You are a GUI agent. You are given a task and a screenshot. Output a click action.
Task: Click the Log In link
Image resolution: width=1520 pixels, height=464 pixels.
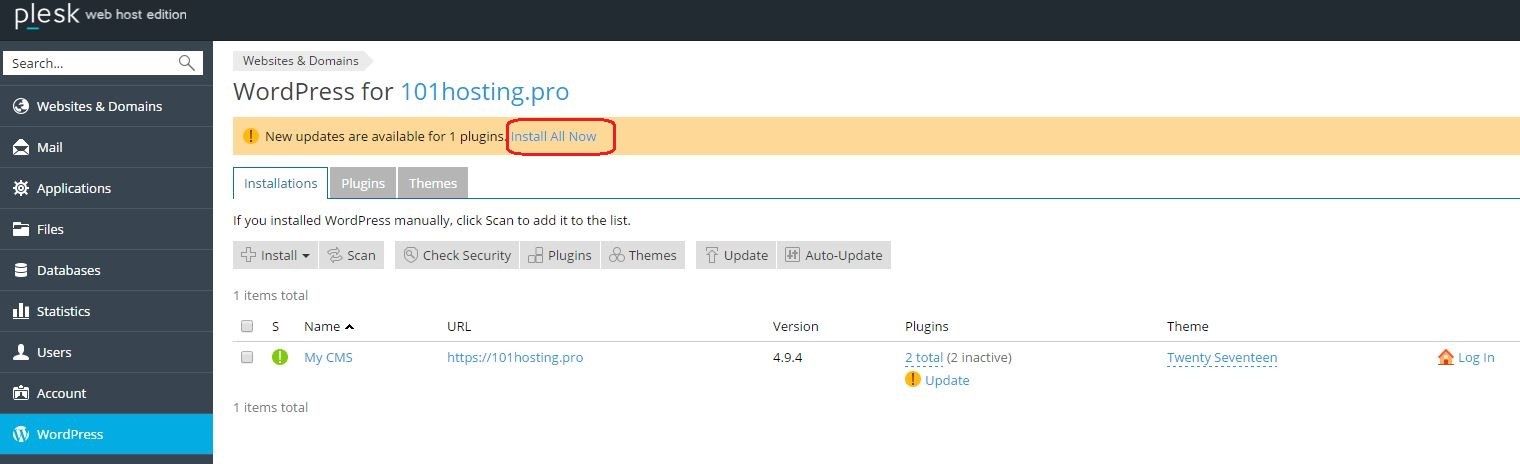click(1476, 357)
